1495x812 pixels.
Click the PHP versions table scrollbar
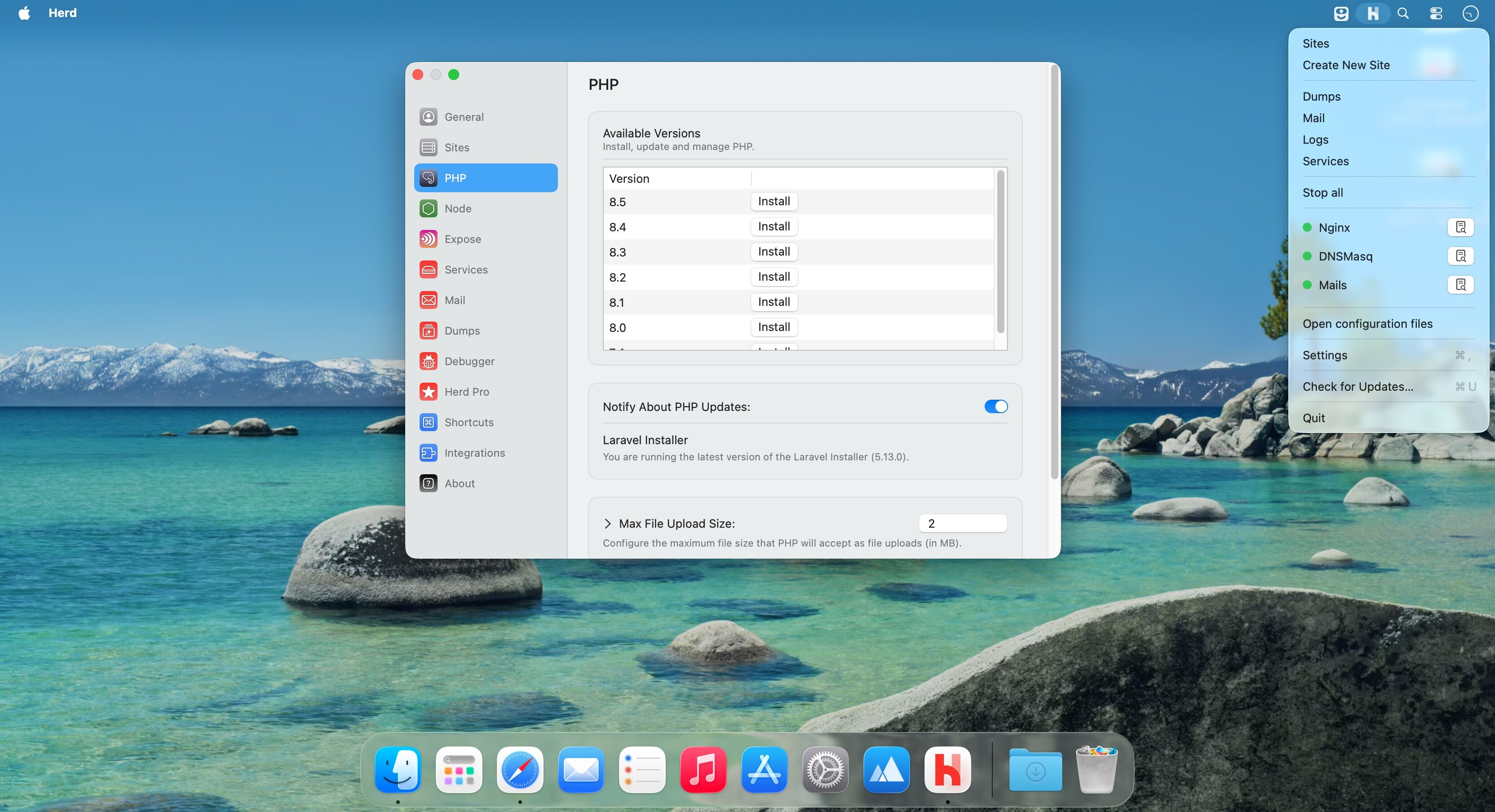1000,252
